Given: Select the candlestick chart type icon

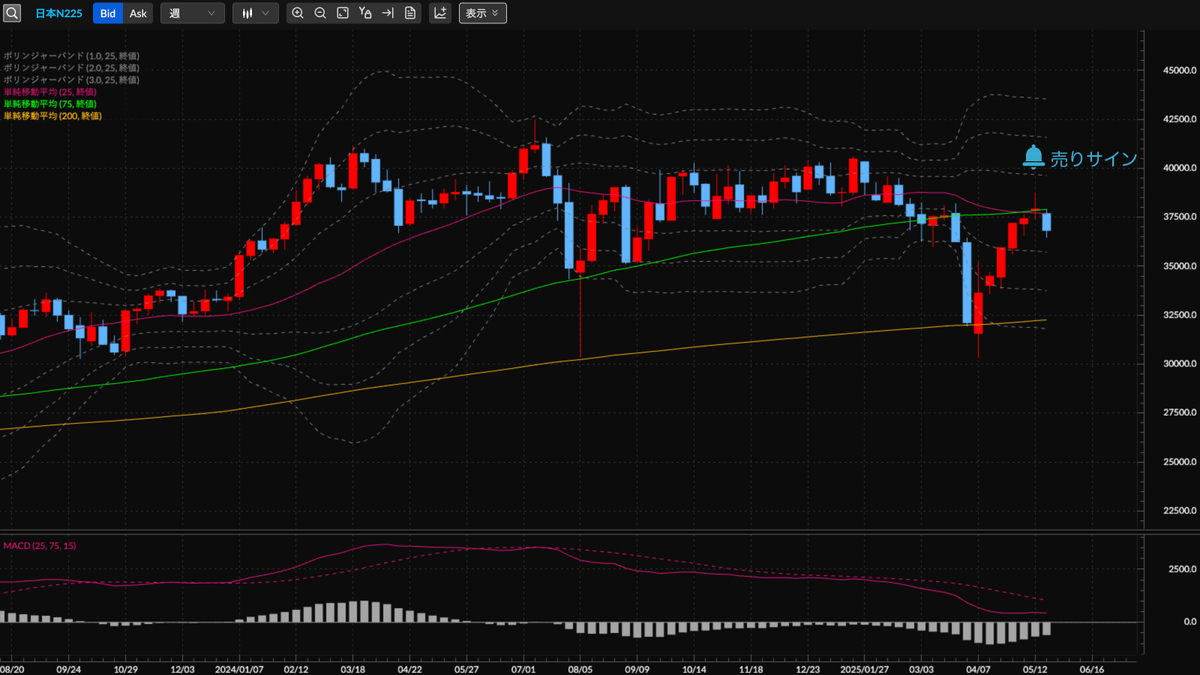Looking at the screenshot, I should 249,13.
